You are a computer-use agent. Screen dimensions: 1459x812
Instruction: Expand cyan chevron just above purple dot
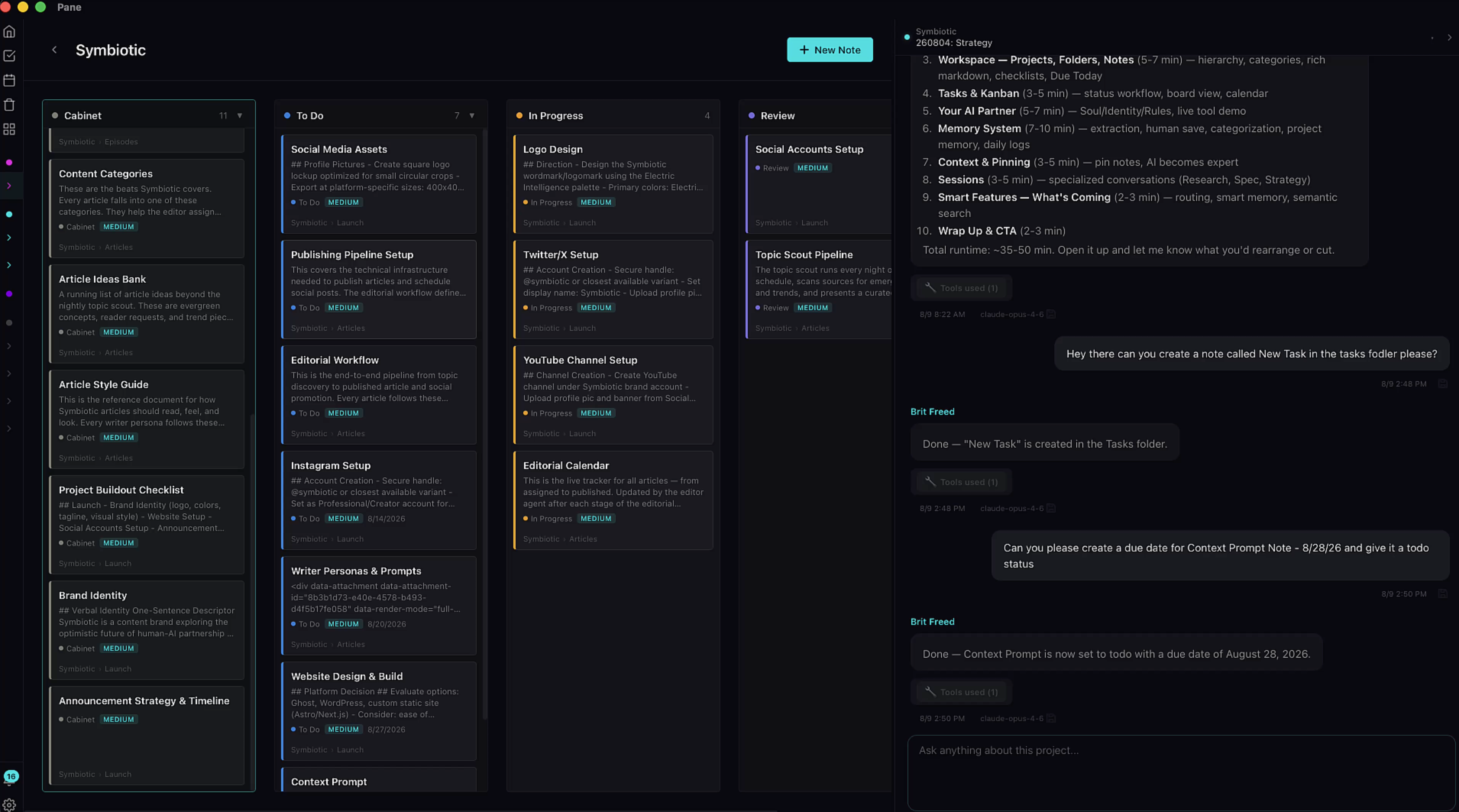[x=9, y=265]
